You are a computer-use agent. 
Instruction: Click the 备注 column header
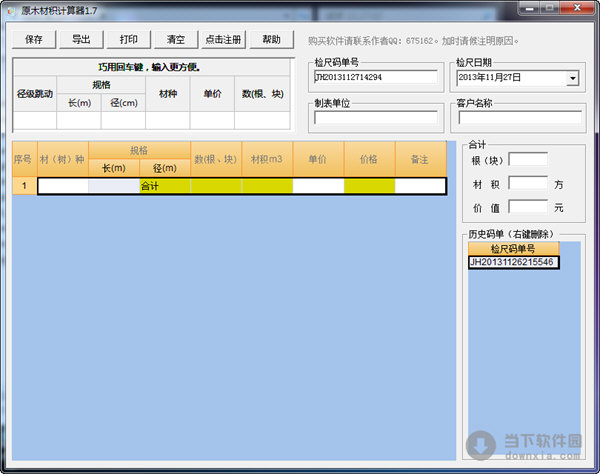(x=420, y=159)
